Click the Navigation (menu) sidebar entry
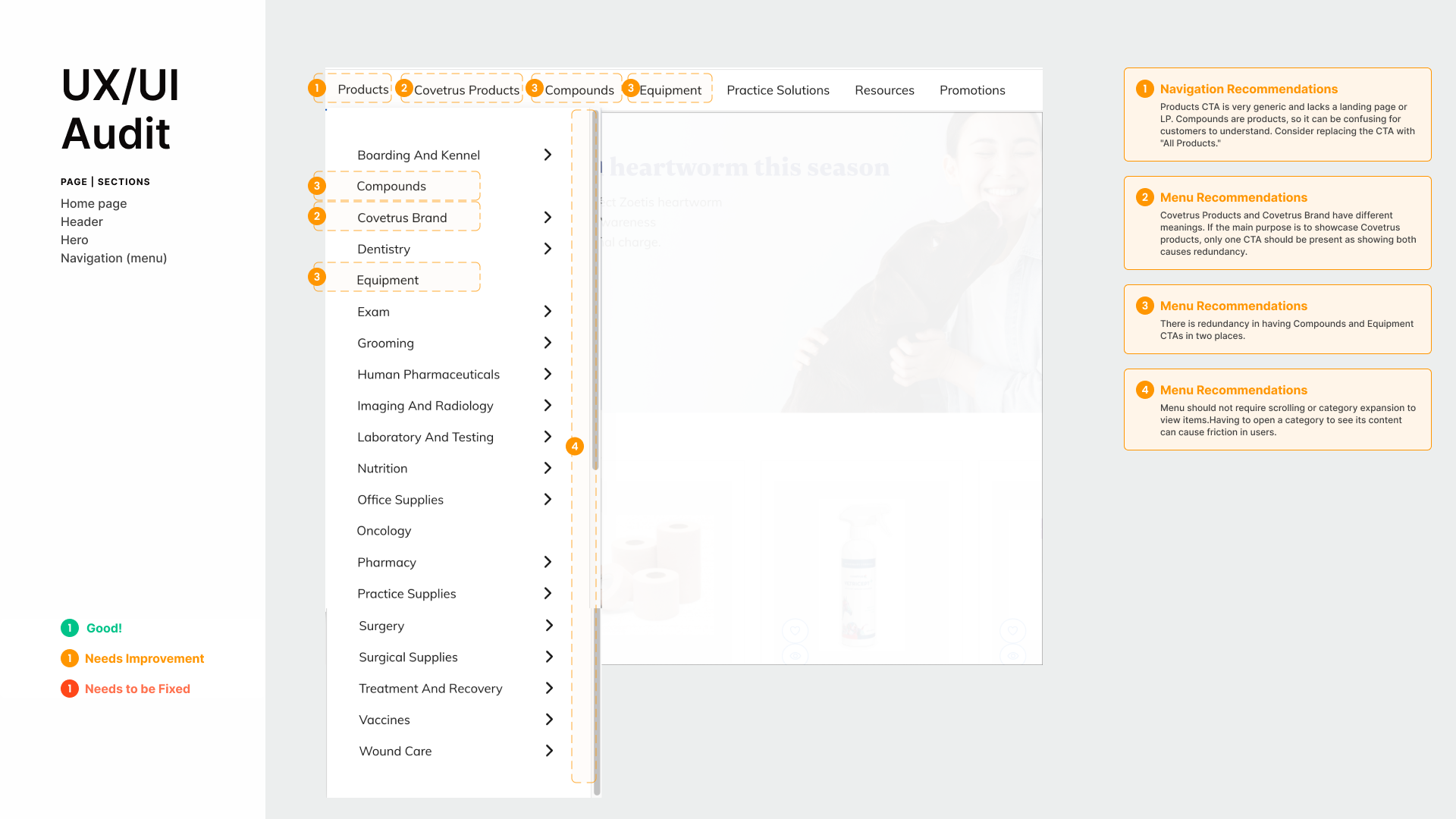The width and height of the screenshot is (1456, 819). [x=114, y=258]
